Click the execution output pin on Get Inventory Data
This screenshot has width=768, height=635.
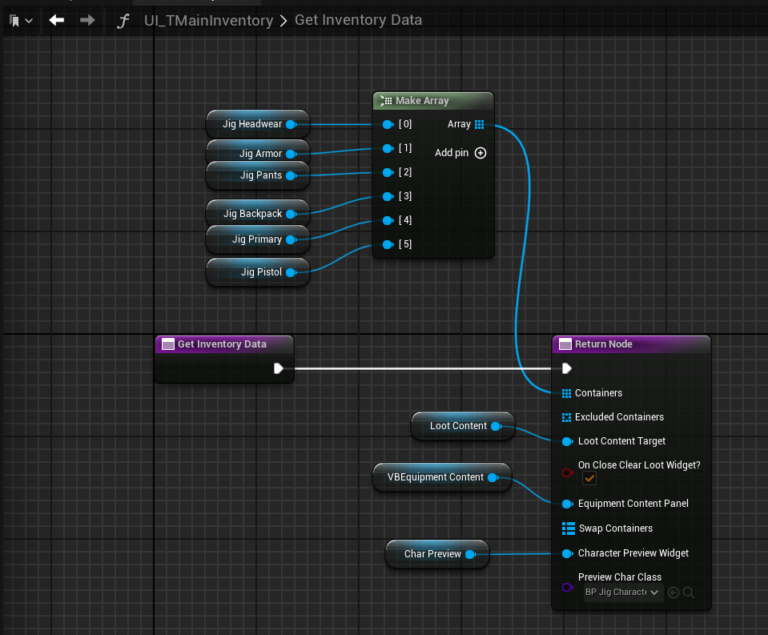click(278, 368)
